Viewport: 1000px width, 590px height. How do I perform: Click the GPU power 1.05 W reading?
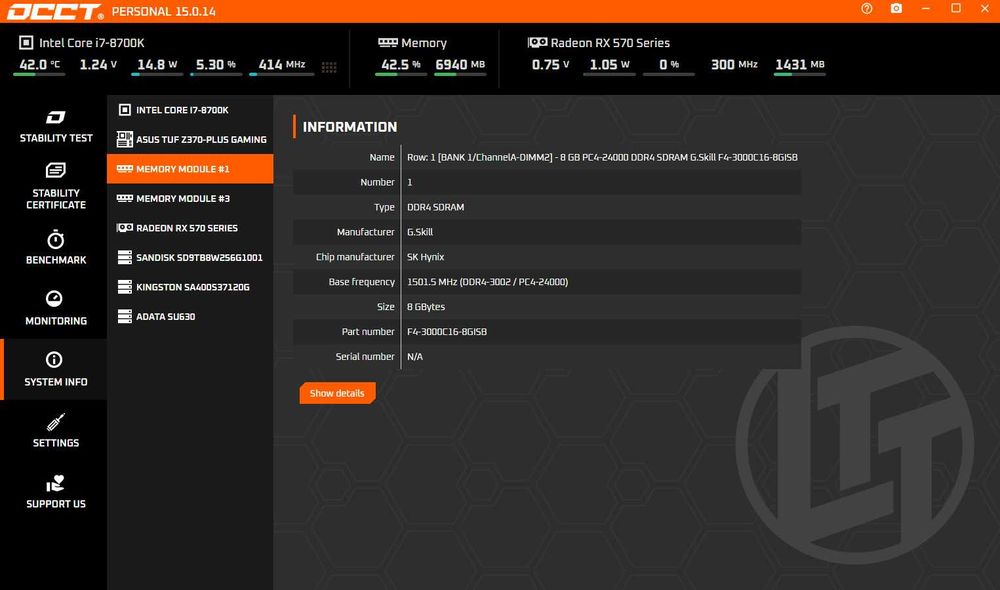(x=609, y=64)
